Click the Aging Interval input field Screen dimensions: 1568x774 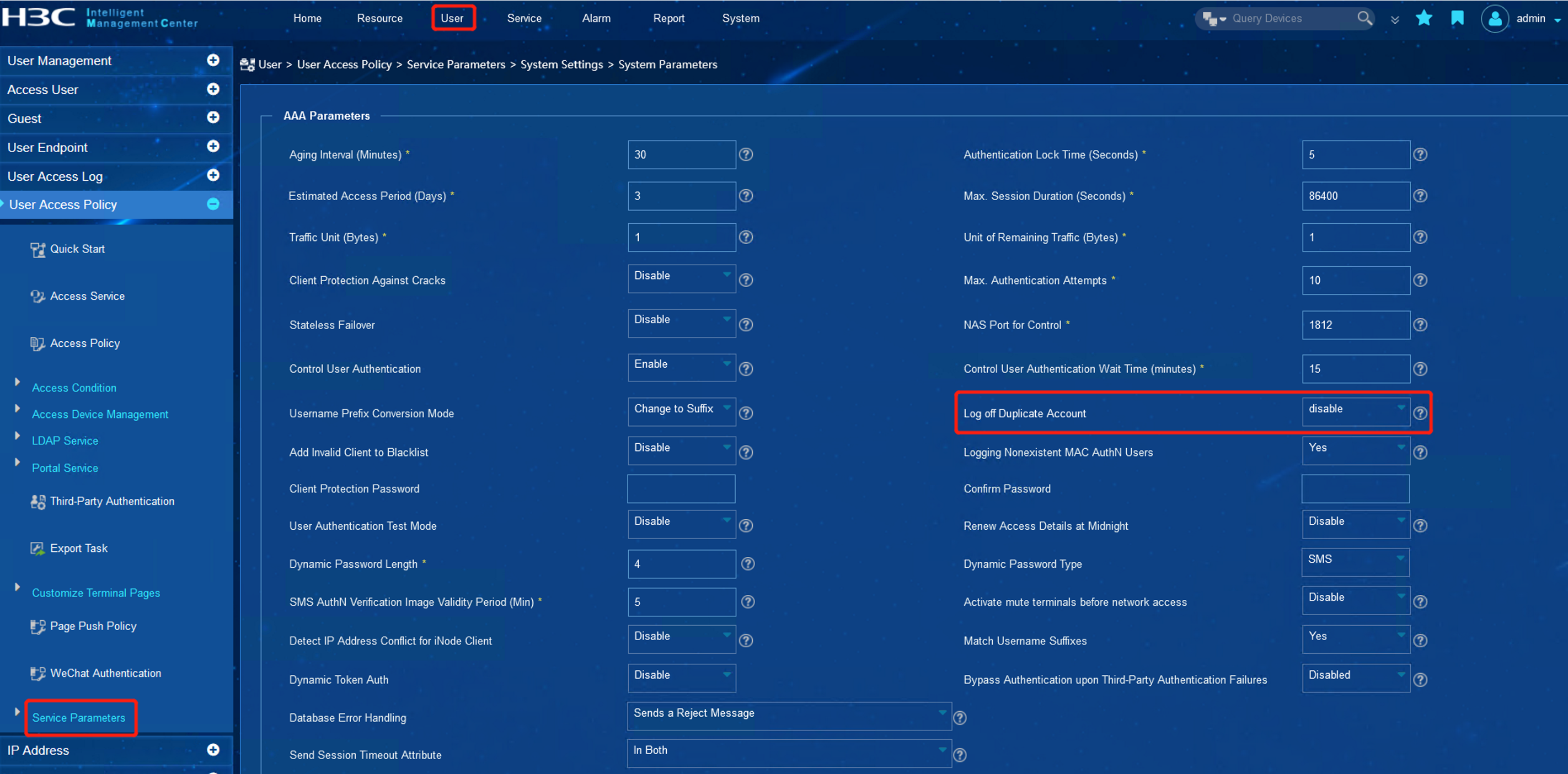click(682, 154)
